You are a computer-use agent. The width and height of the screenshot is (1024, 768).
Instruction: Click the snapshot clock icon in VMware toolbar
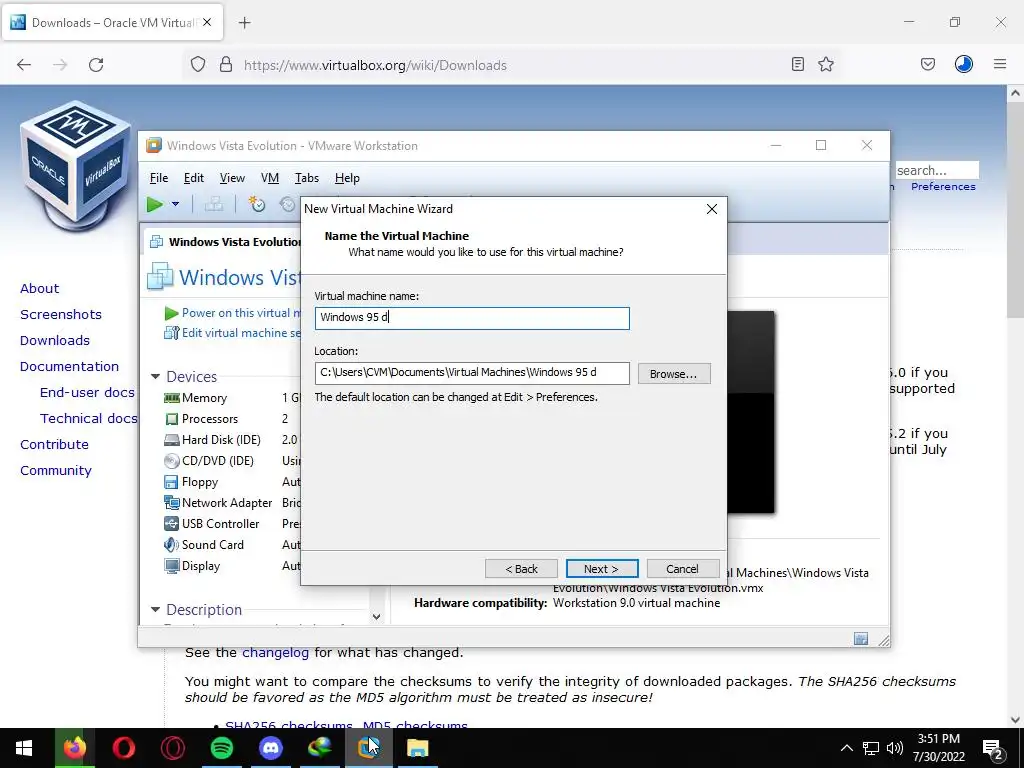click(257, 204)
